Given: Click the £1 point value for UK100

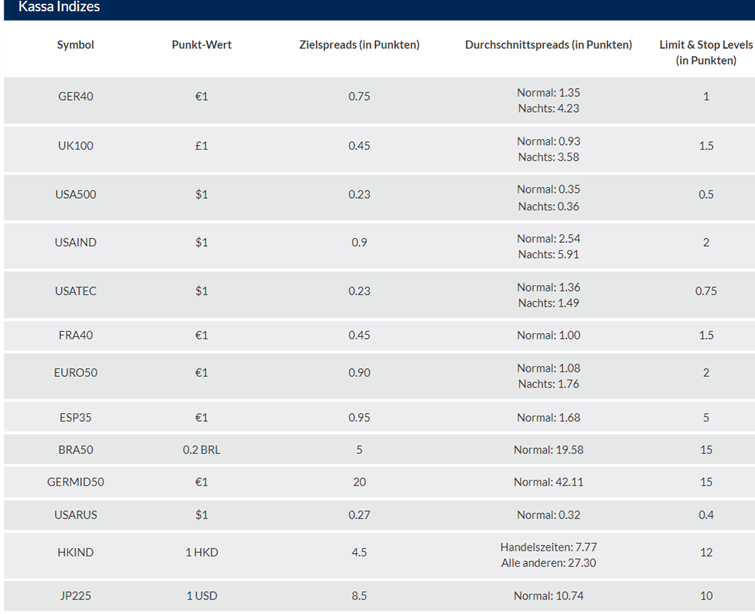Looking at the screenshot, I should point(202,145).
